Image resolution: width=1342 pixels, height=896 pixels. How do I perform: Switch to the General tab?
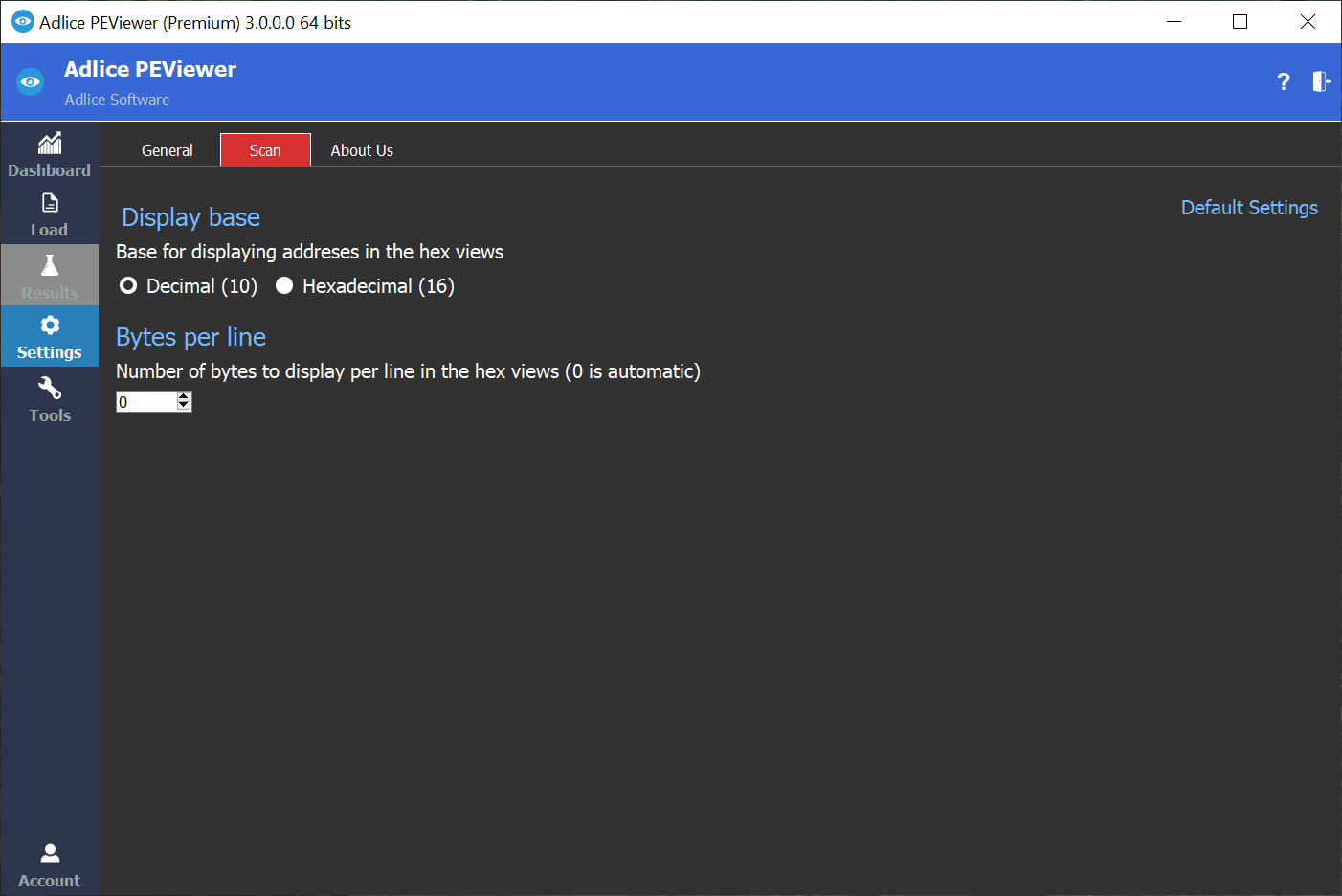coord(168,150)
